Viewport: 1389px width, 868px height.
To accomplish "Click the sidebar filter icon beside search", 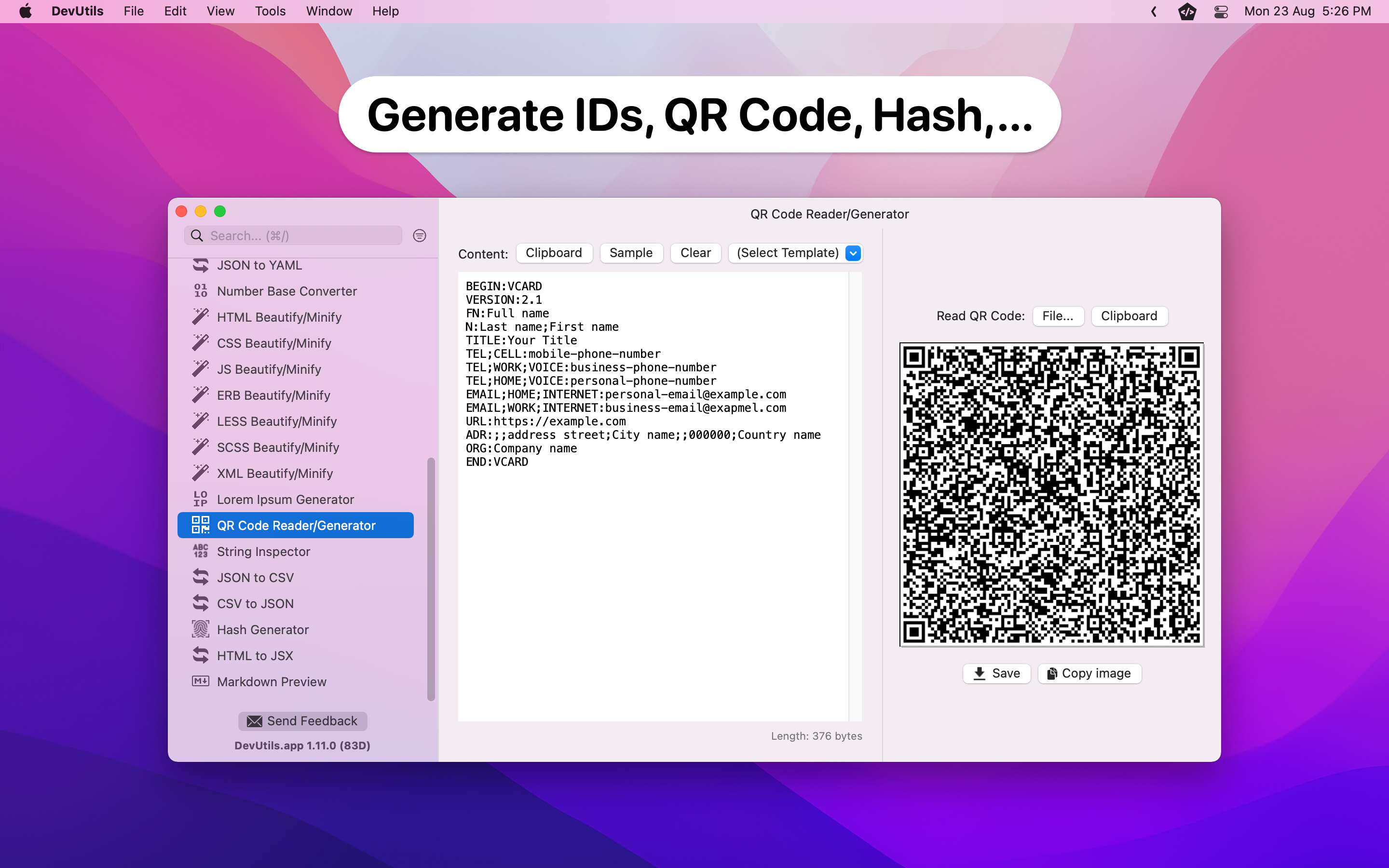I will point(420,235).
